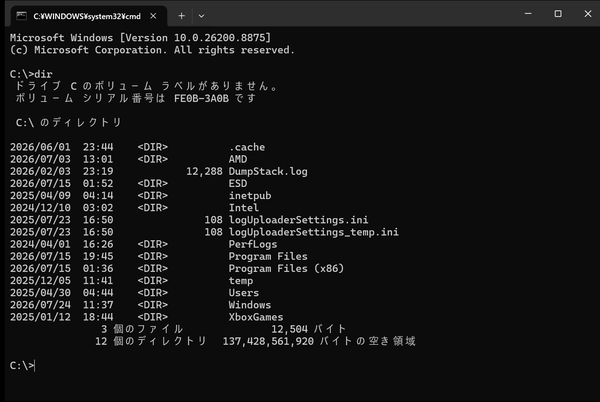Click the Microsoft Corporation copyright line
The height and width of the screenshot is (402, 600).
pyautogui.click(x=152, y=50)
